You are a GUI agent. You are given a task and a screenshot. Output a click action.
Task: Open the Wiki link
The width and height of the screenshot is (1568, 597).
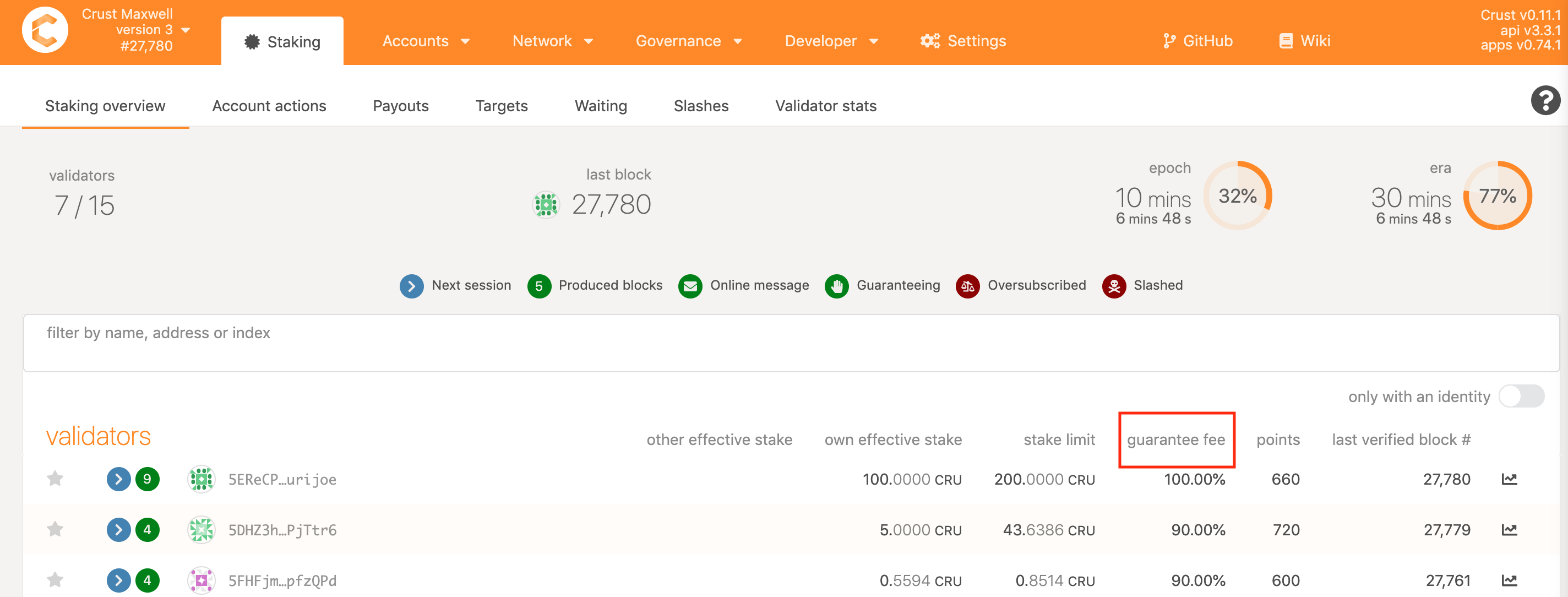1304,41
